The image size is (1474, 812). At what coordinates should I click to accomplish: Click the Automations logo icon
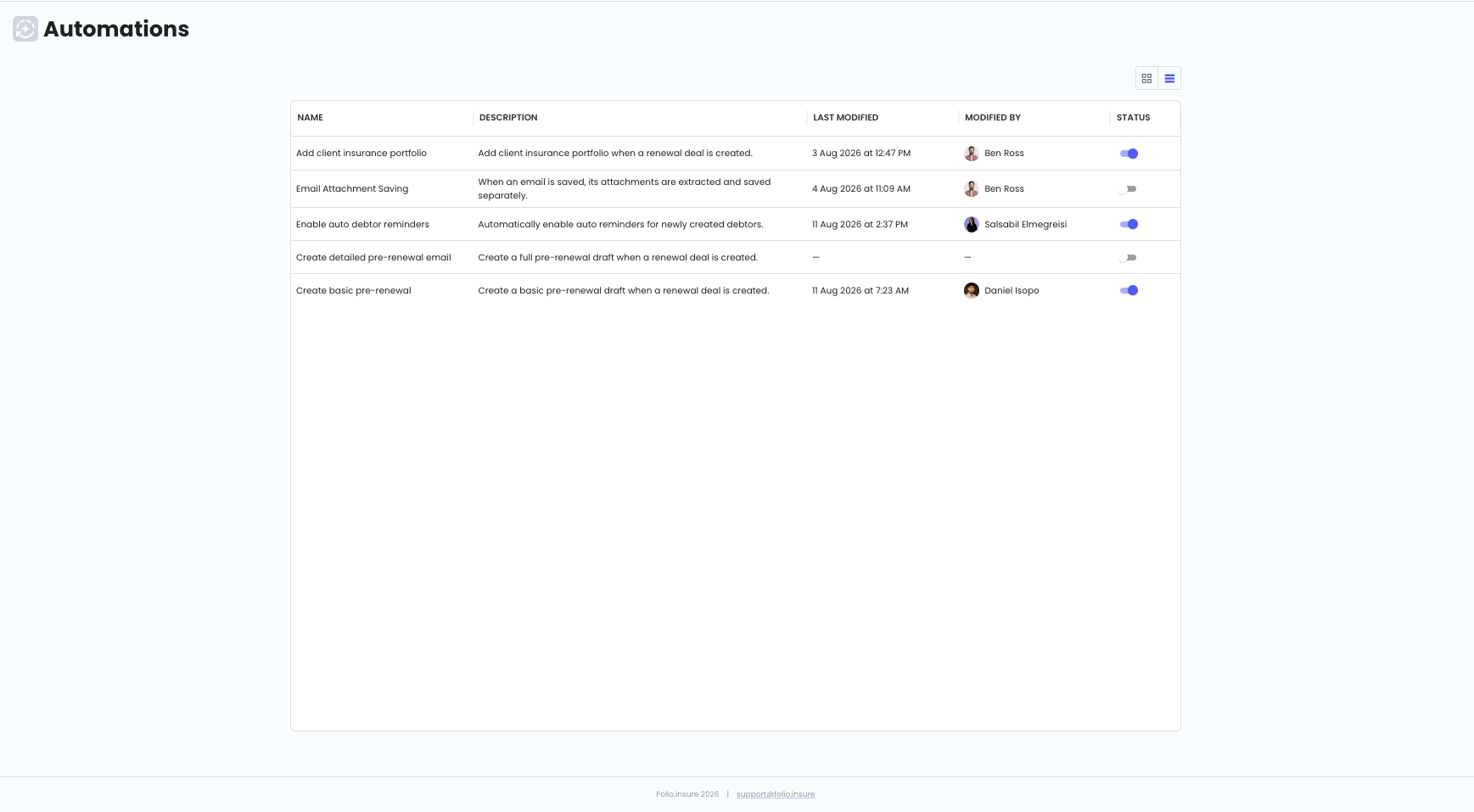25,29
